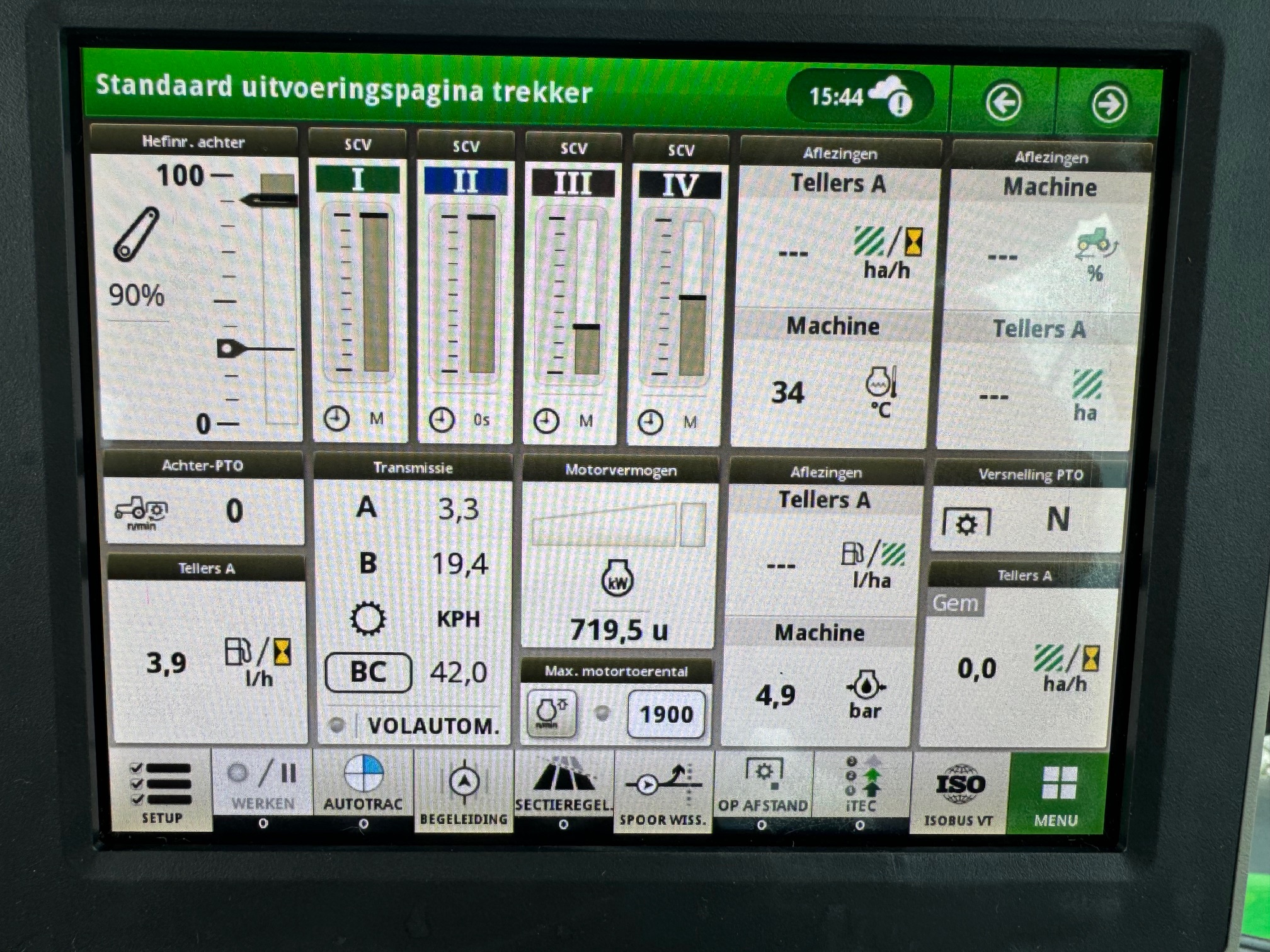Edit 42,0 max speed value

pyautogui.click(x=459, y=672)
